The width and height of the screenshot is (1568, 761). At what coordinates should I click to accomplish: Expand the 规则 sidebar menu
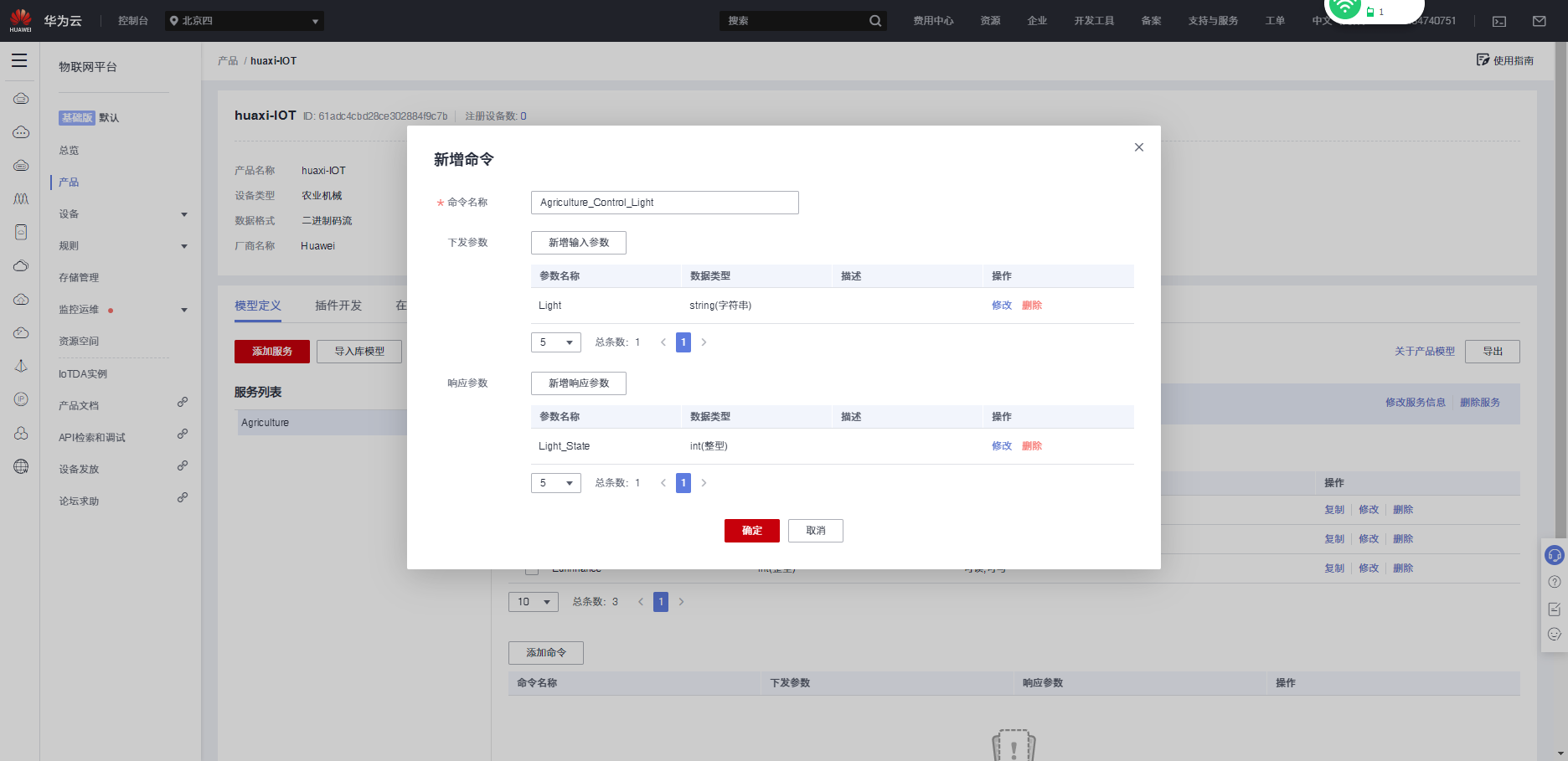tap(184, 246)
